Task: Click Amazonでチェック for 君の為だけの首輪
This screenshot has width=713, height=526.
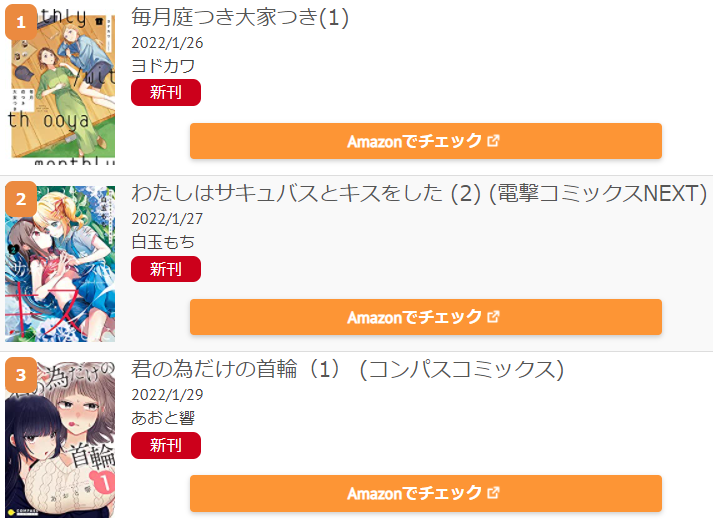Action: (x=426, y=493)
